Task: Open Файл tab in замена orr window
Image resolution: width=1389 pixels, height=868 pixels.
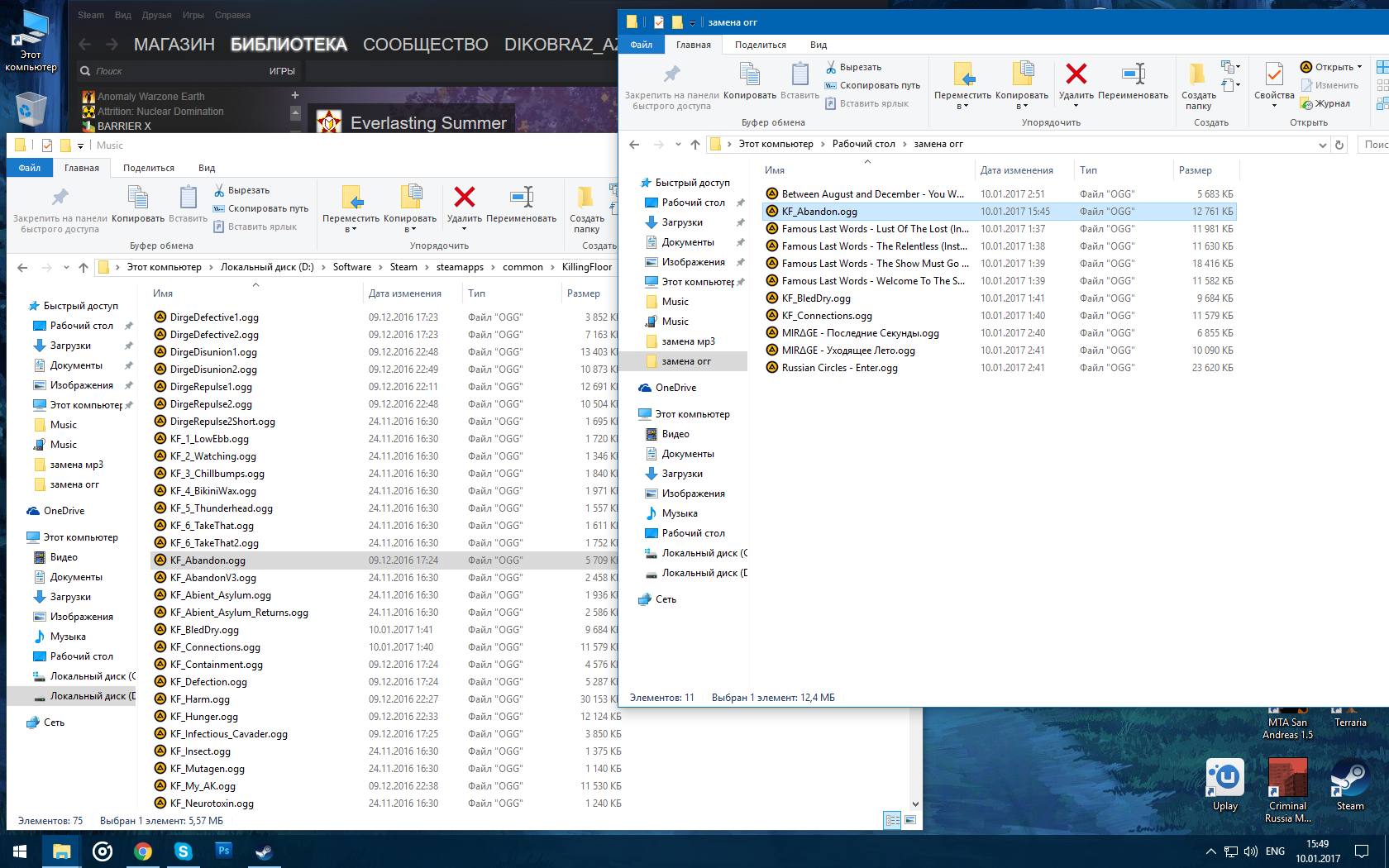Action: [x=641, y=45]
